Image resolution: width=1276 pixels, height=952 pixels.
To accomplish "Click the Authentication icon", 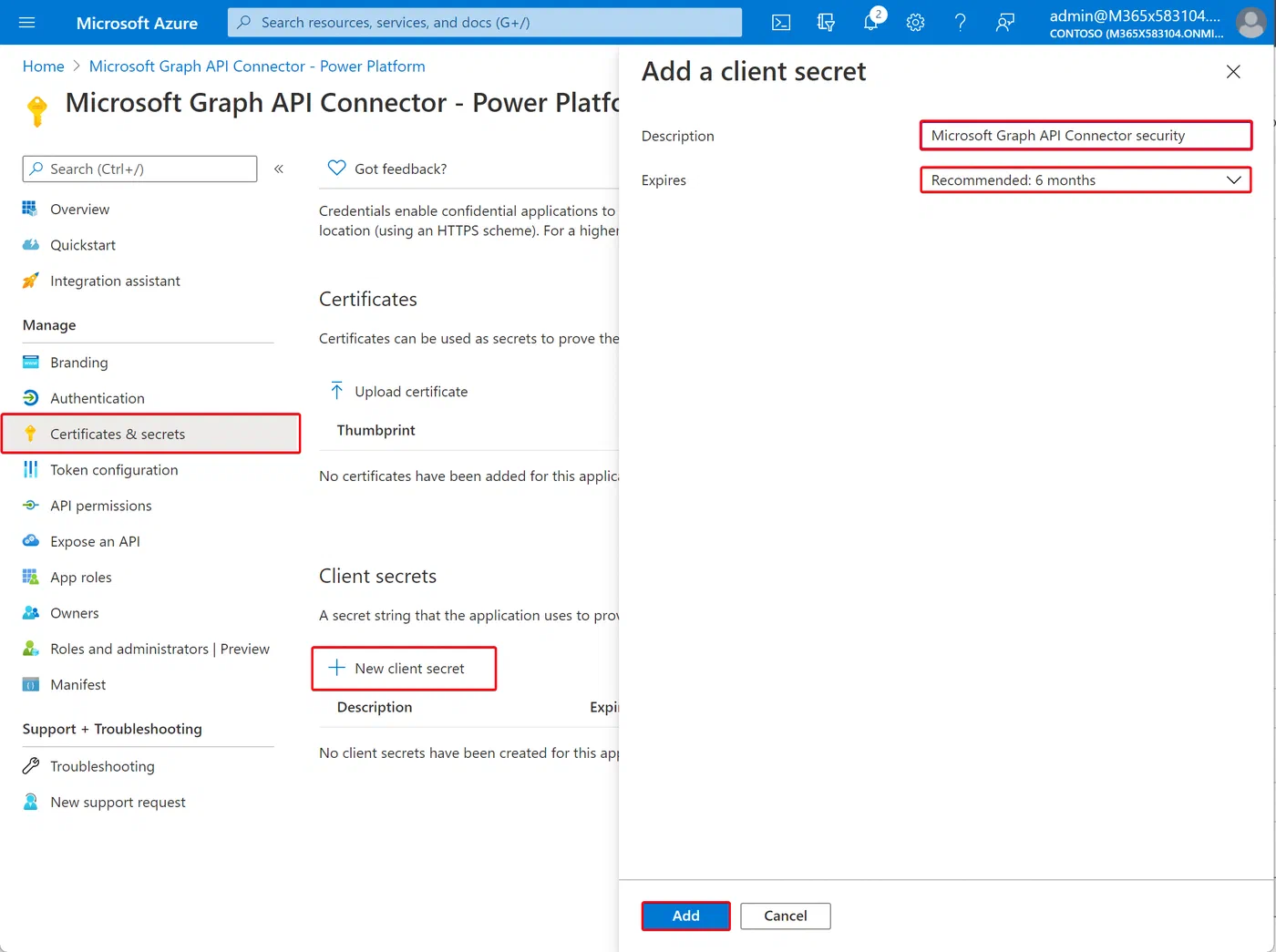I will tap(31, 398).
